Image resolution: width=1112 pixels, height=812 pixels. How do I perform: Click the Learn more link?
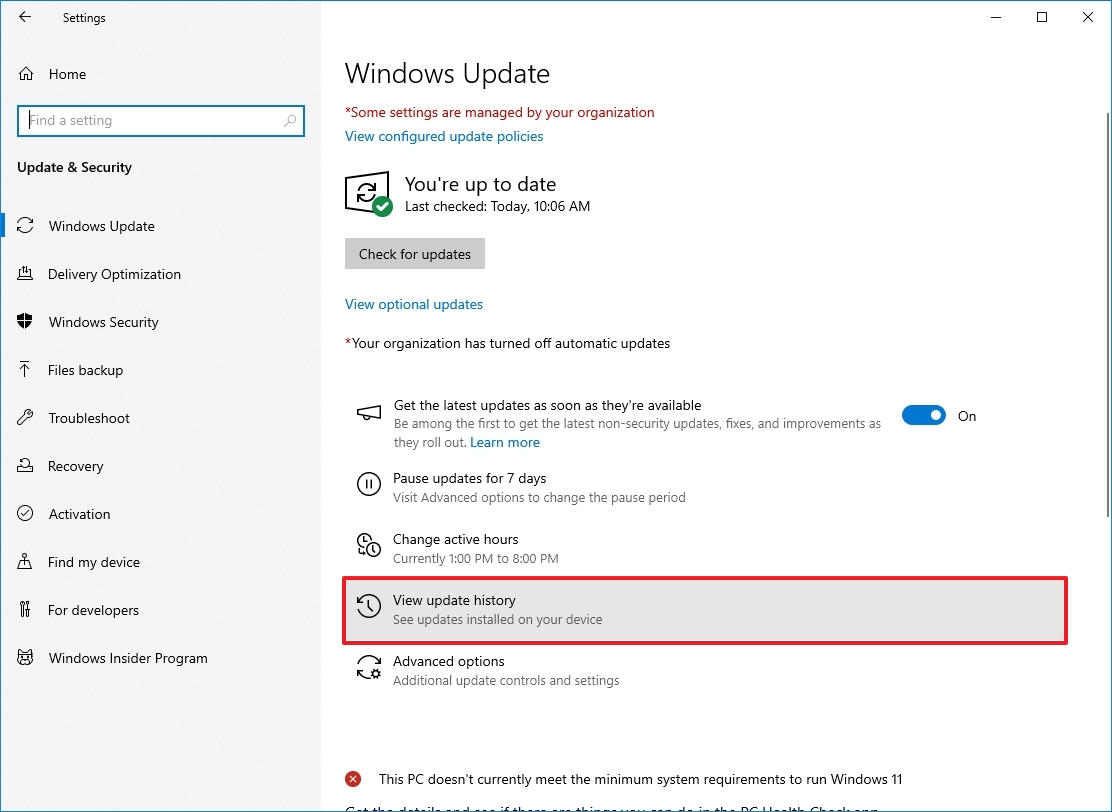[505, 443]
